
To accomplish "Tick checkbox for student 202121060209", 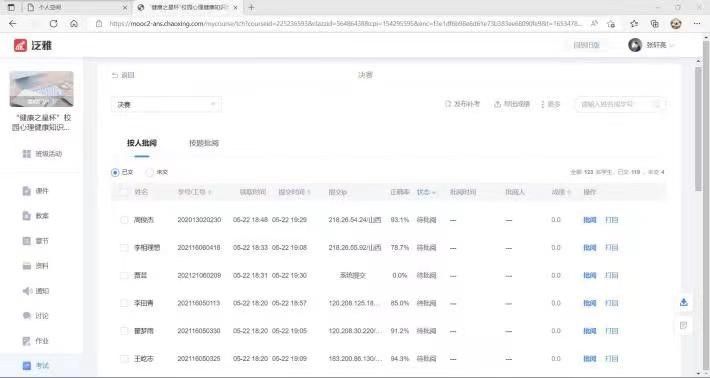I will [x=124, y=275].
